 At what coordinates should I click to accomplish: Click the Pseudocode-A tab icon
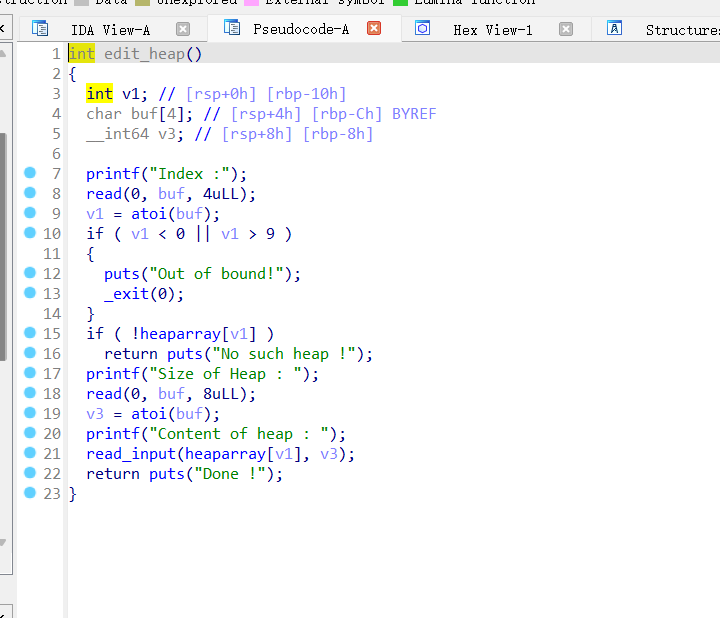pyautogui.click(x=232, y=28)
